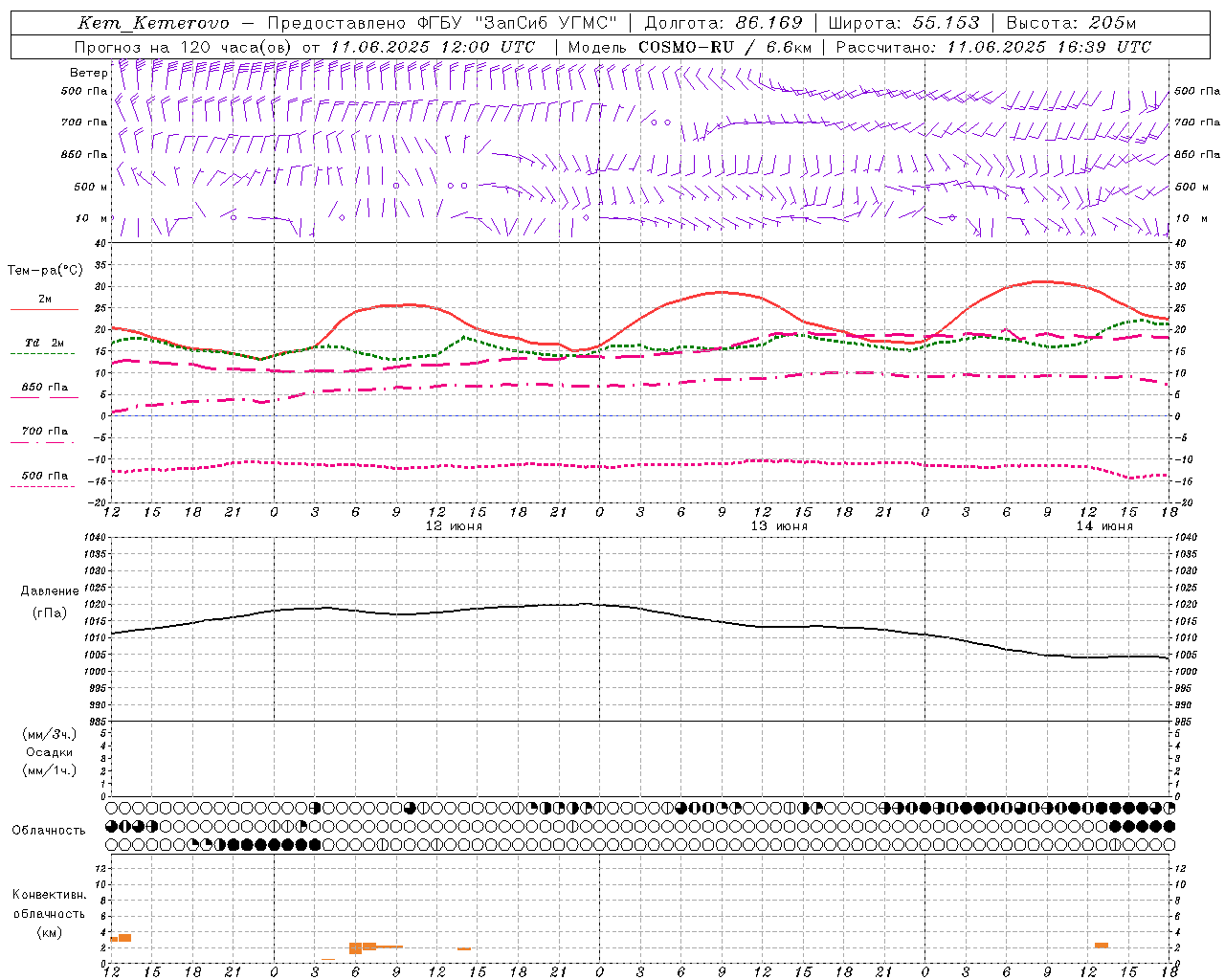Screen dimensions: 1225x980
Task: Click the orange convective bar at the forecast start
Action: pos(122,938)
